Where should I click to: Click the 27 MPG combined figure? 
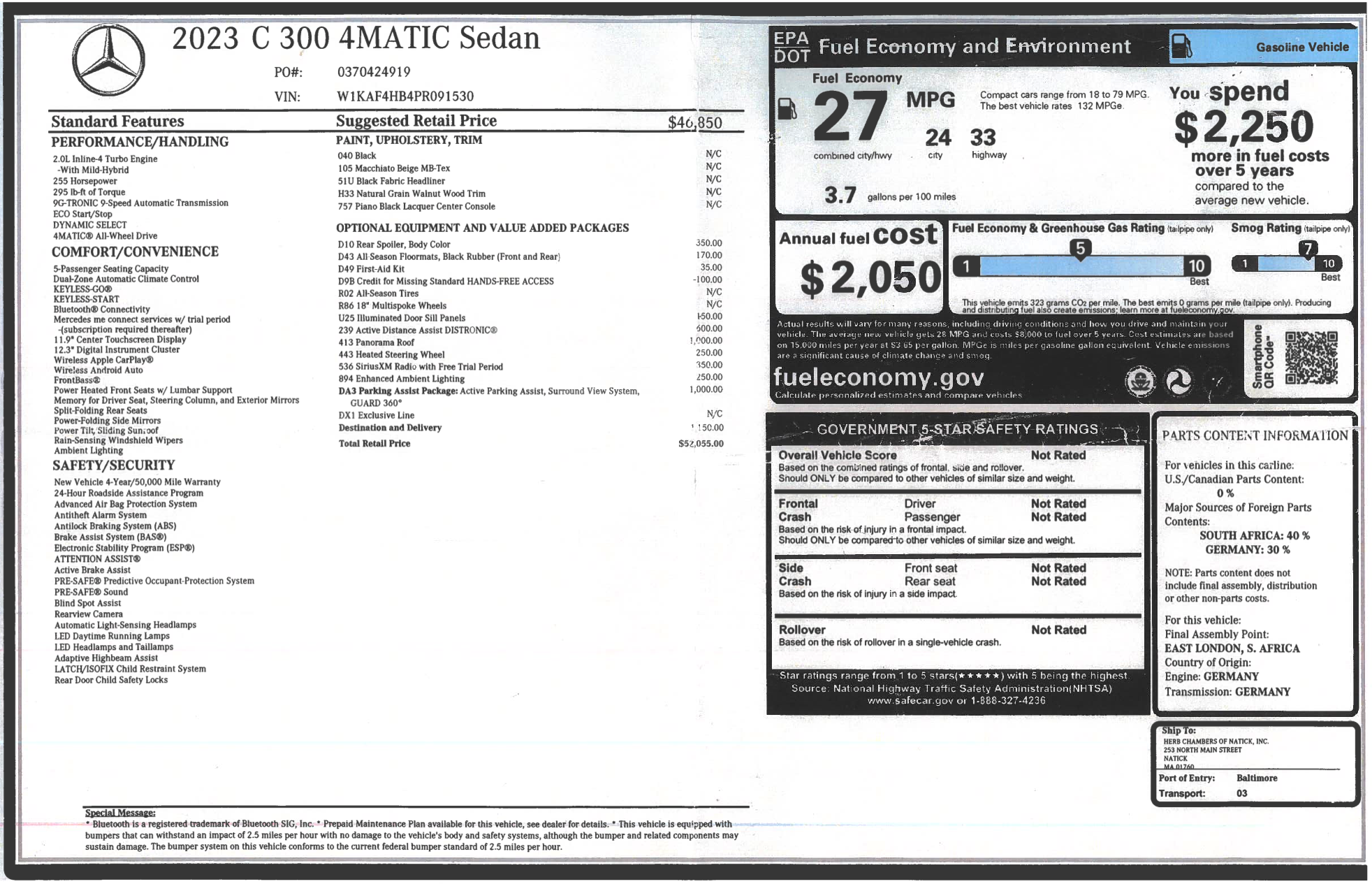point(849,116)
